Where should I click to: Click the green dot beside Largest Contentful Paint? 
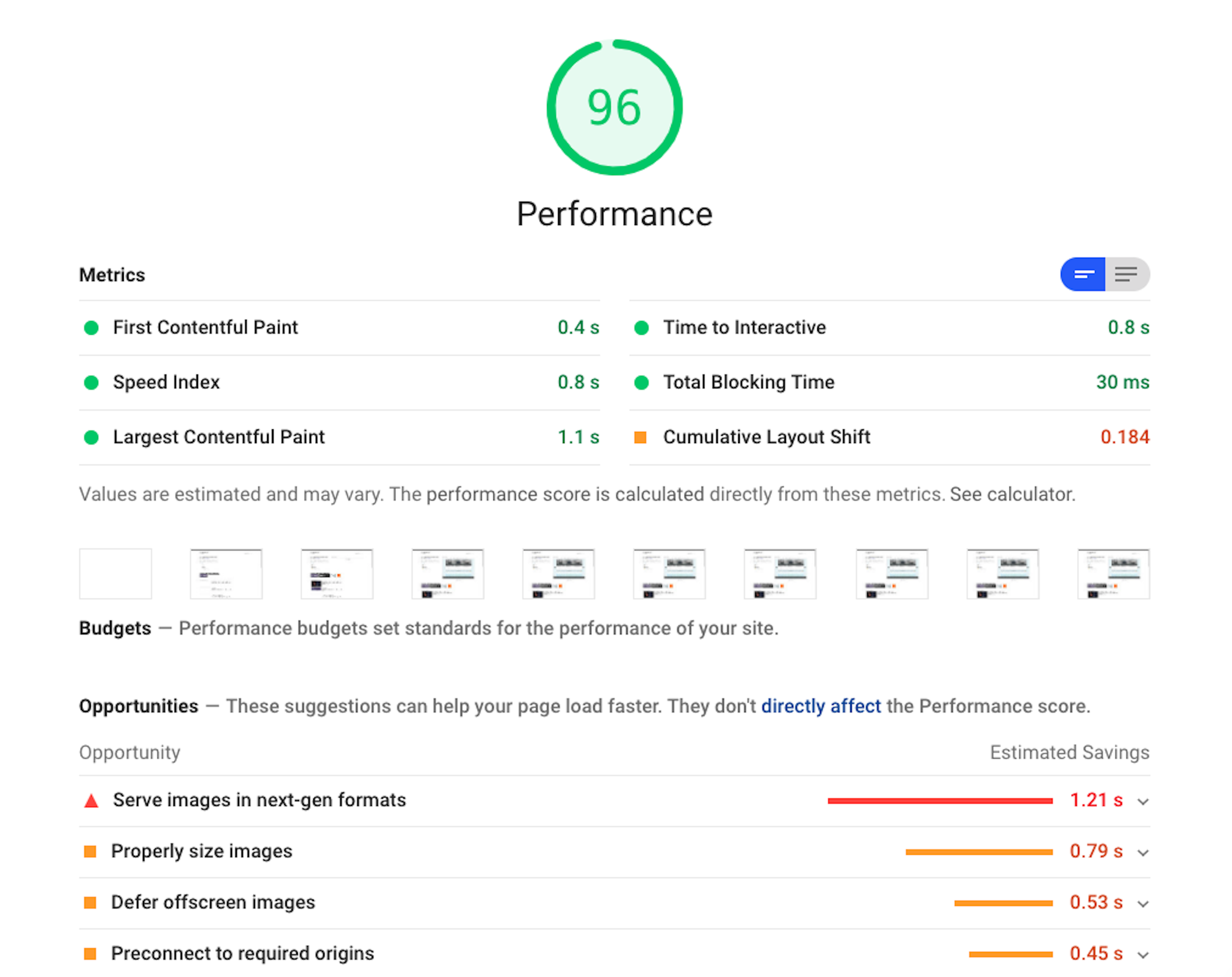(x=91, y=437)
